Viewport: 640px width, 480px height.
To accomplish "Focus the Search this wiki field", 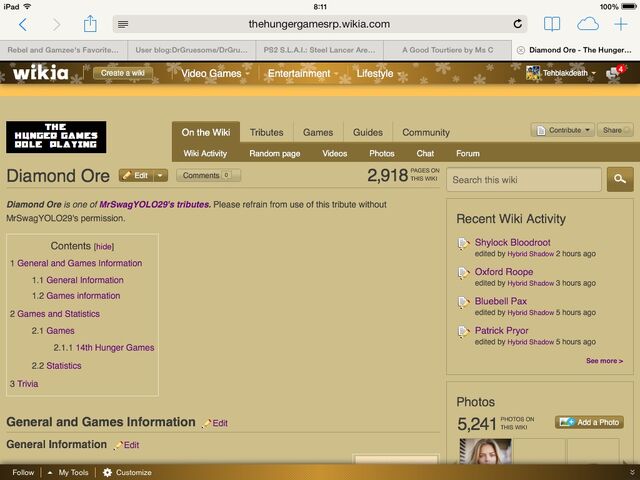I will pos(524,180).
